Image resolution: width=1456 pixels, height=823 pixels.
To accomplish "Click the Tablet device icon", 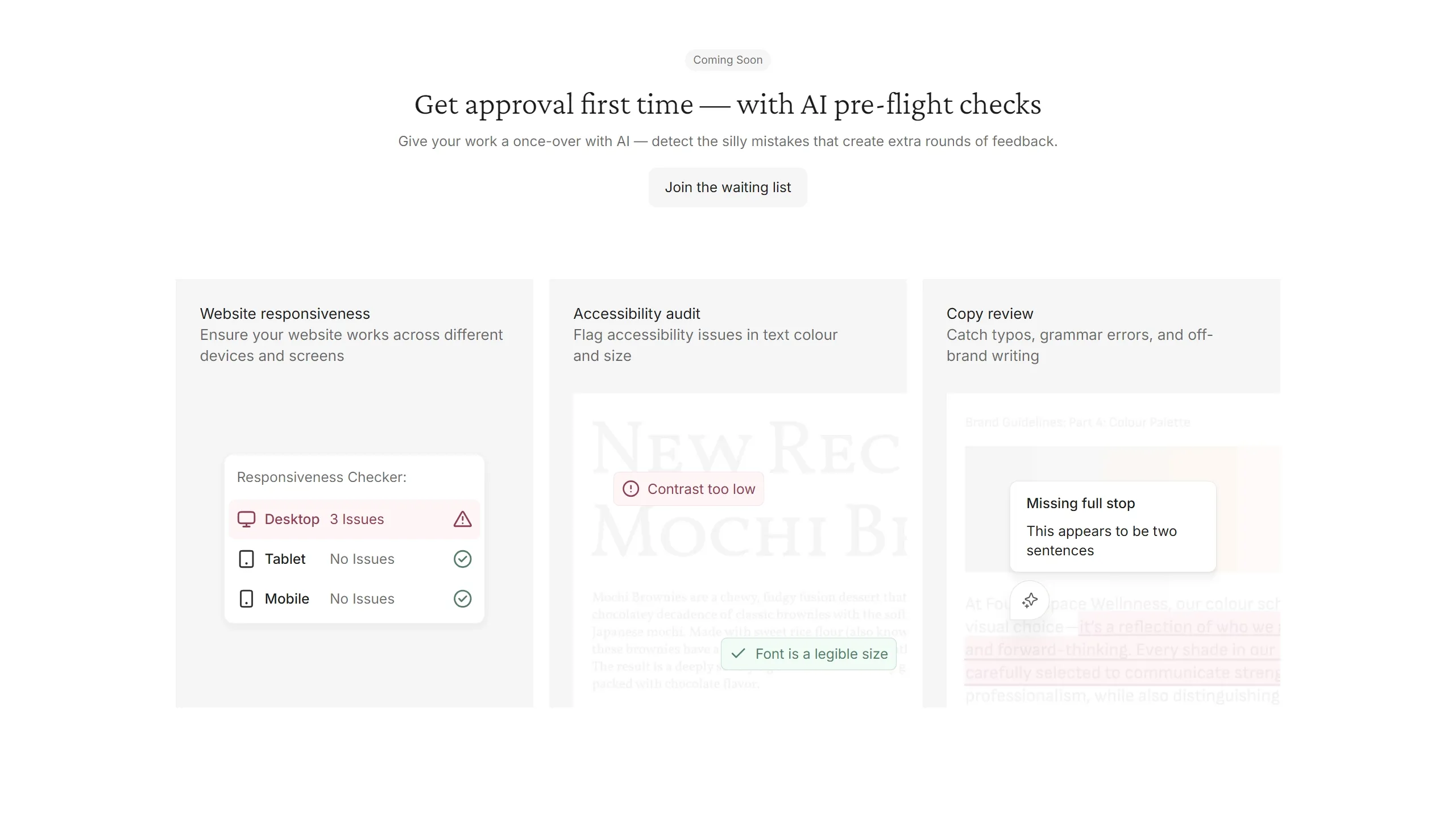I will tap(246, 559).
